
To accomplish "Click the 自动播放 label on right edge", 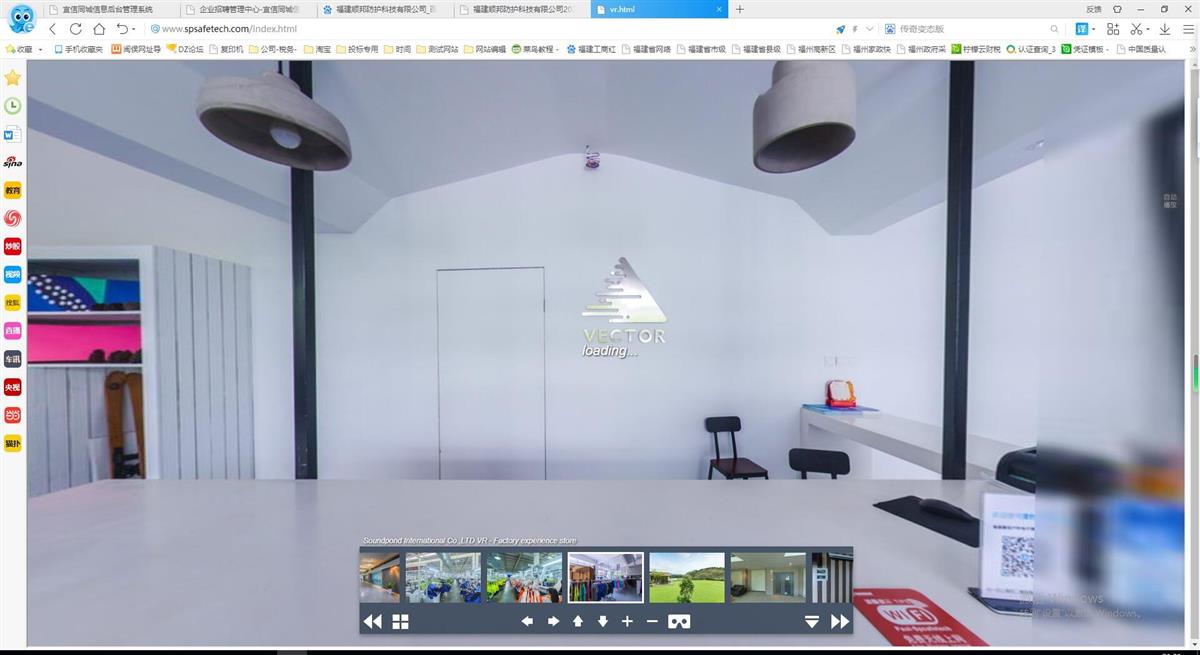I will (x=1170, y=201).
